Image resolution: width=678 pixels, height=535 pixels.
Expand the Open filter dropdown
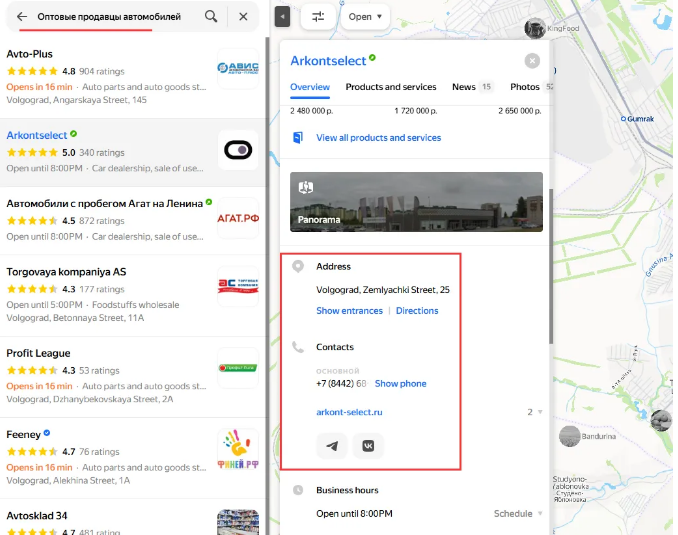point(365,17)
